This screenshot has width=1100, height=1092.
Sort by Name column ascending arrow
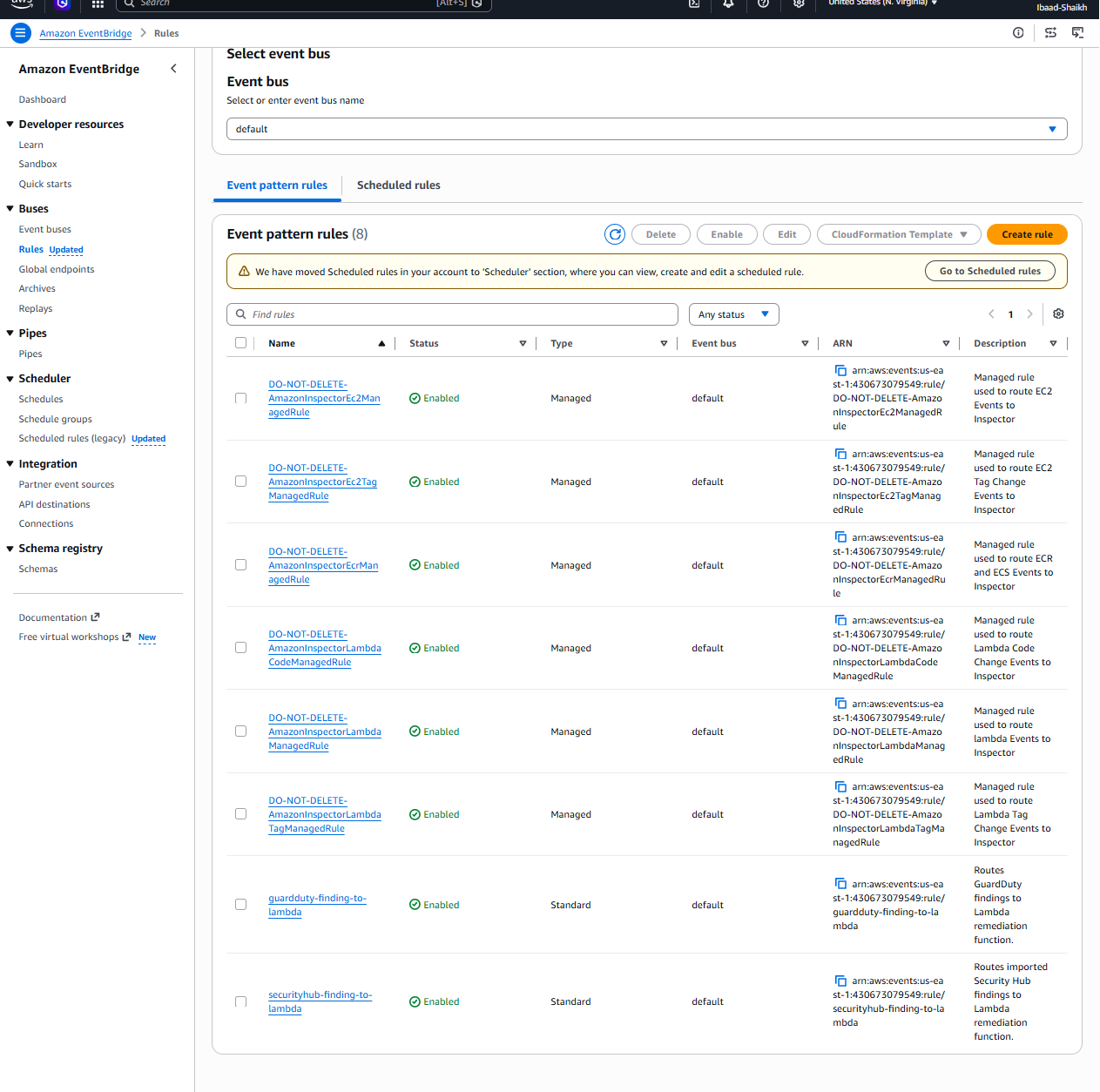pos(381,344)
